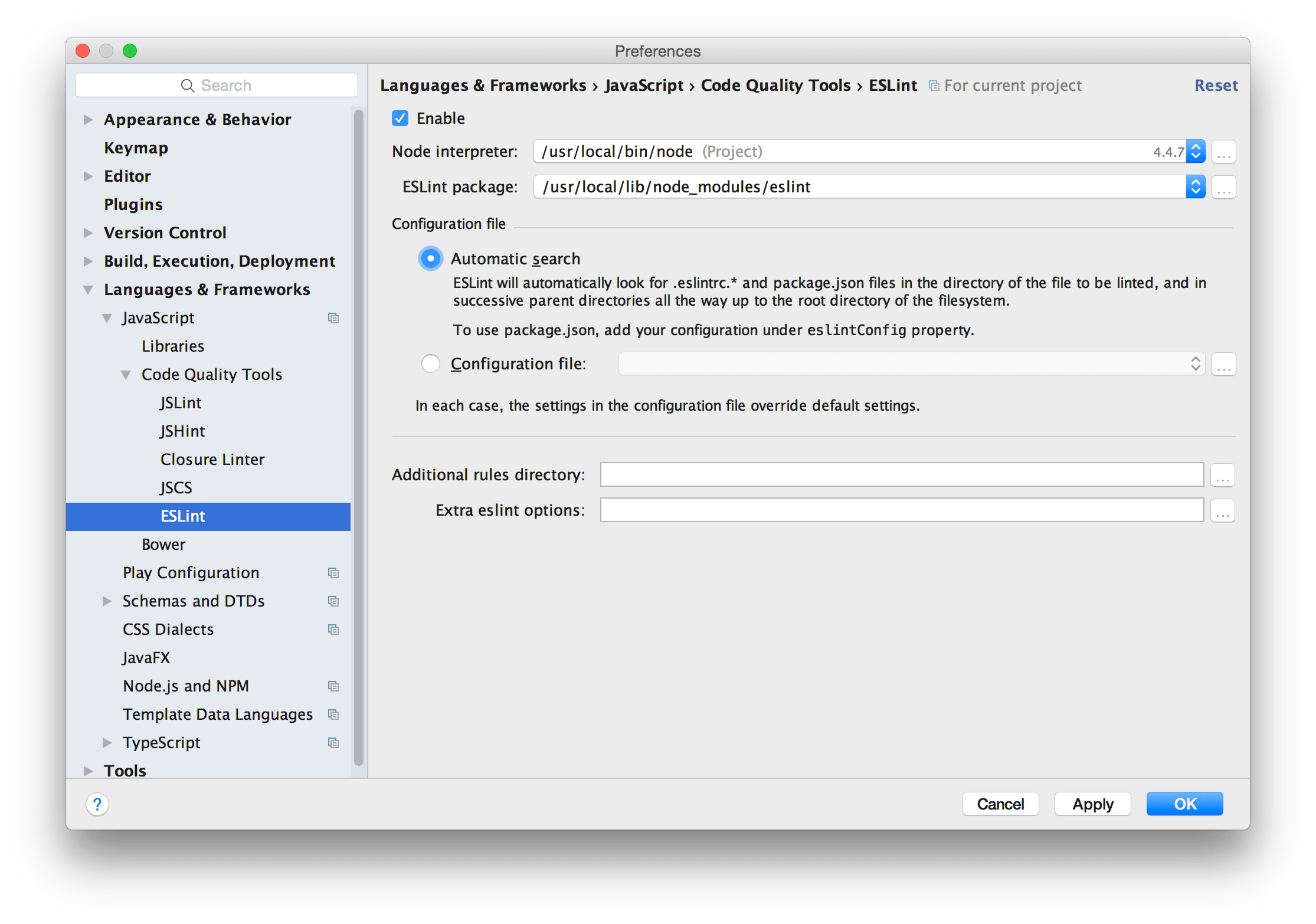Select the Configuration file radio button

point(431,363)
